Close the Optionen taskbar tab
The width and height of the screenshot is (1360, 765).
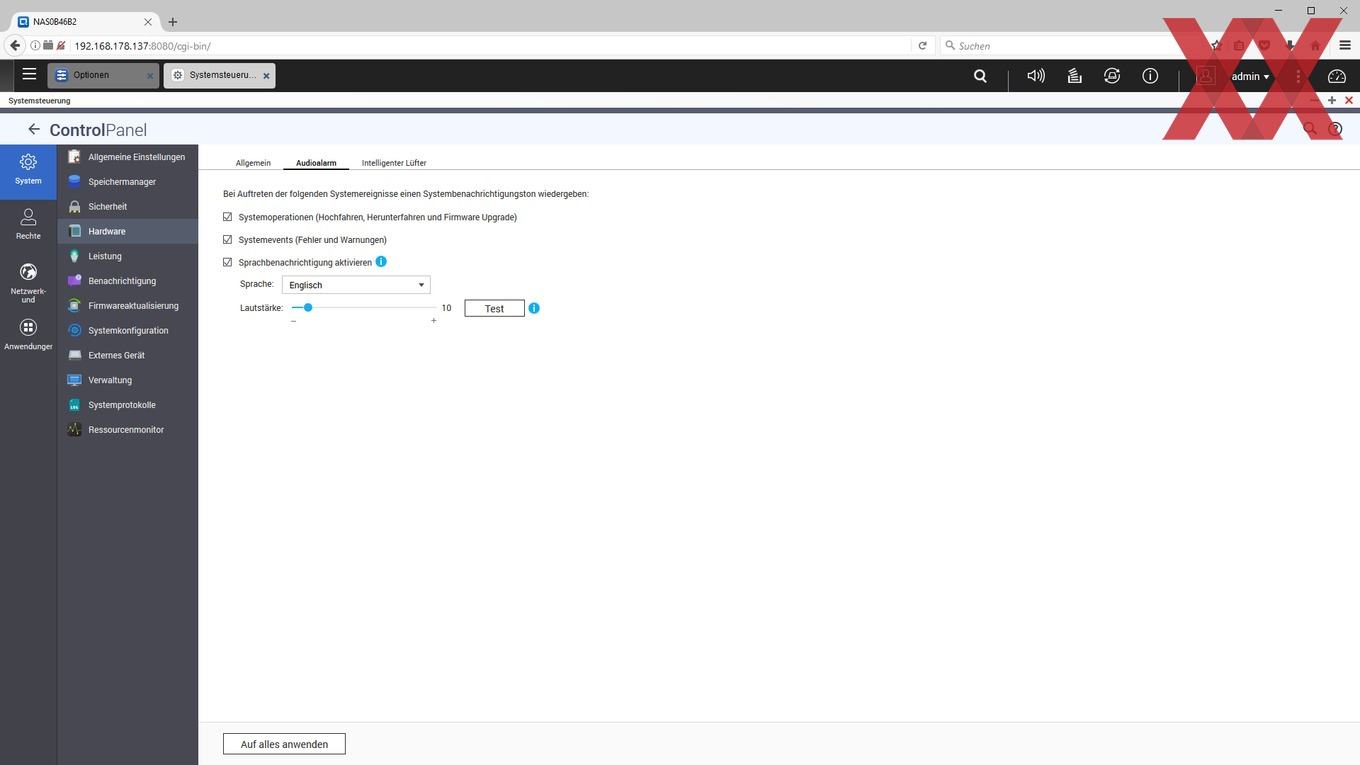tap(150, 76)
